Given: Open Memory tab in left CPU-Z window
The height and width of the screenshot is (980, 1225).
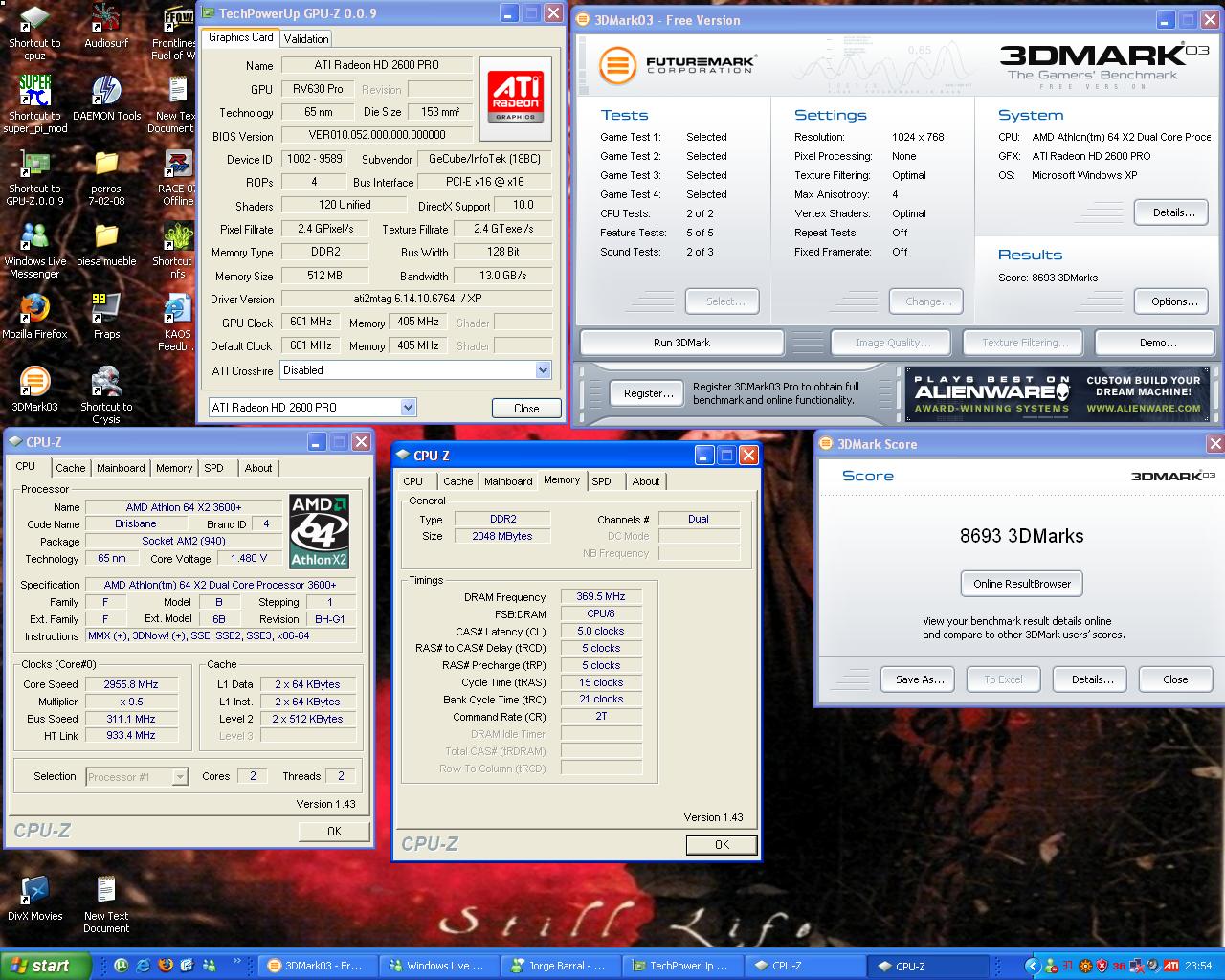Looking at the screenshot, I should coord(174,468).
